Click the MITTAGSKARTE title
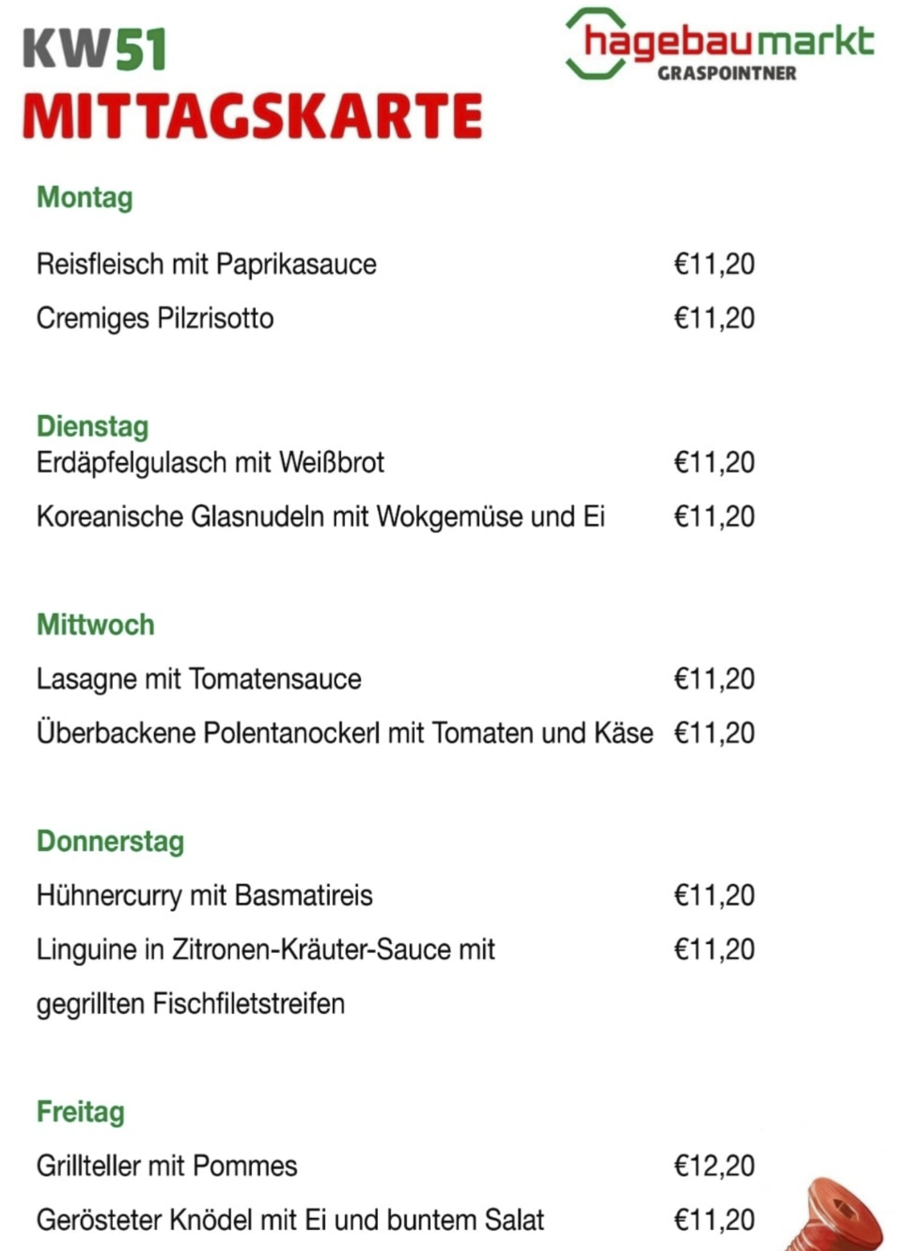This screenshot has width=900, height=1251. (x=252, y=115)
